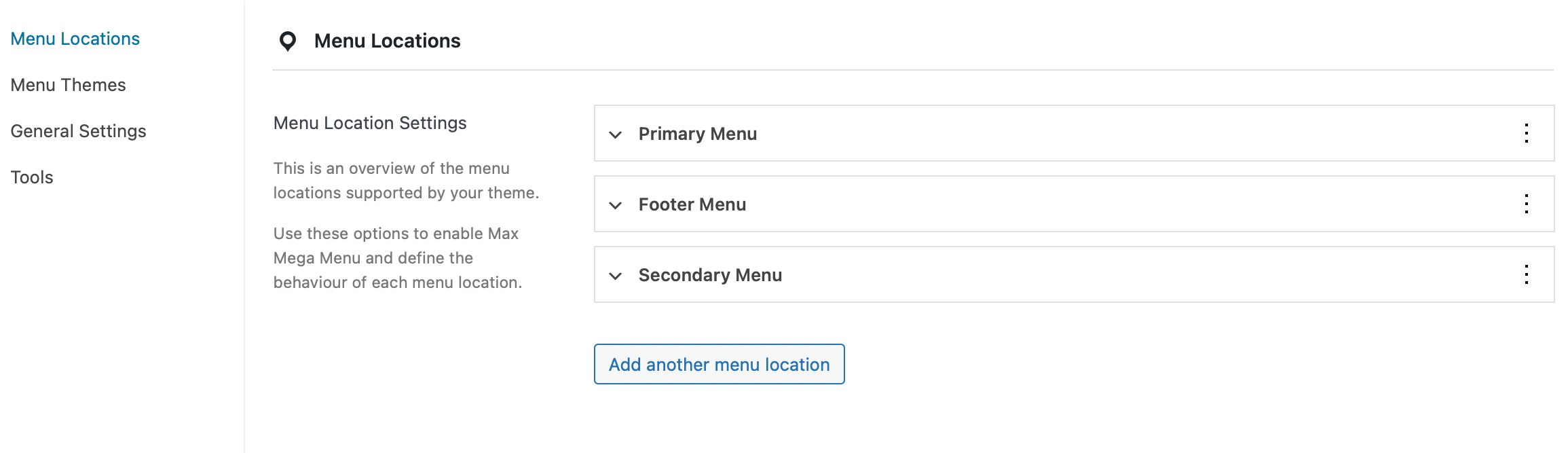This screenshot has height=453, width=1568.
Task: Expand the Primary Menu settings panel
Action: pyautogui.click(x=697, y=134)
